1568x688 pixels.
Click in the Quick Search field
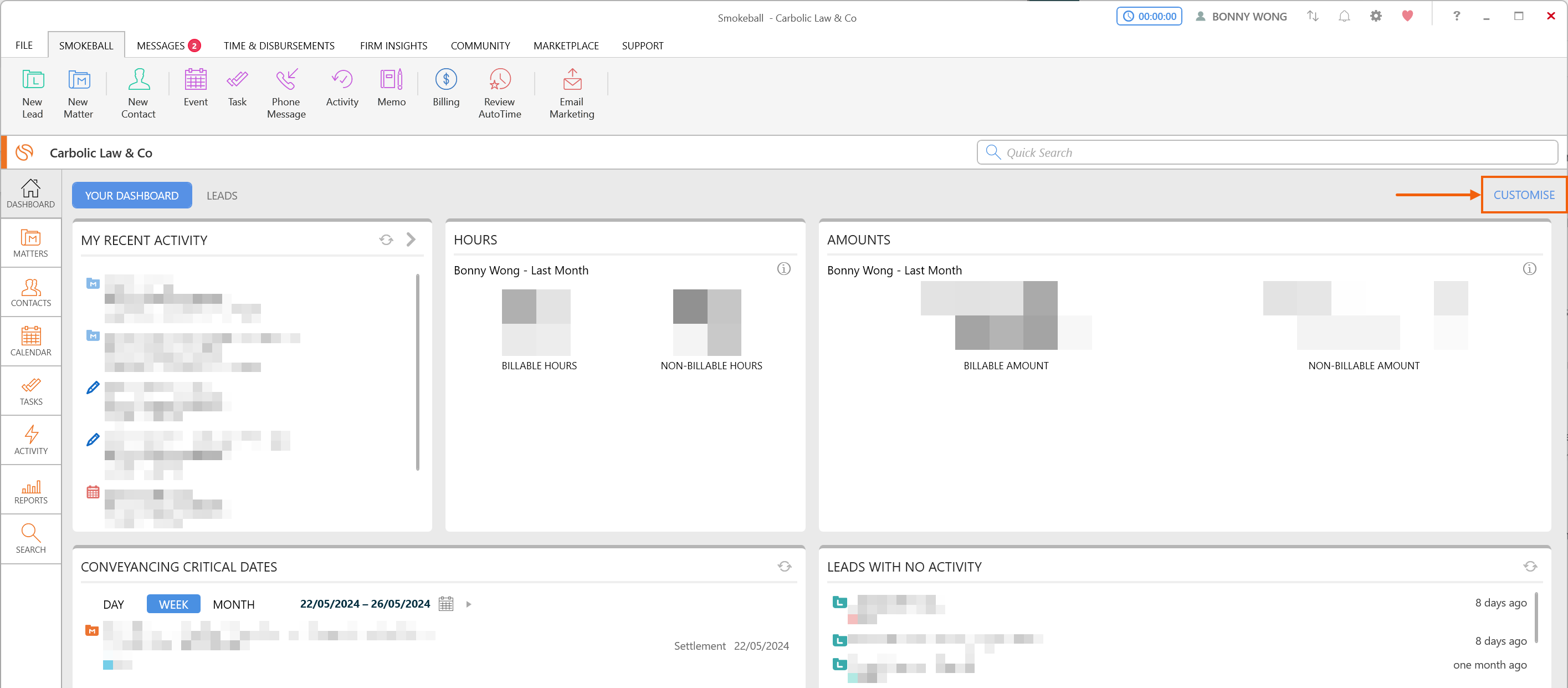coord(1267,152)
